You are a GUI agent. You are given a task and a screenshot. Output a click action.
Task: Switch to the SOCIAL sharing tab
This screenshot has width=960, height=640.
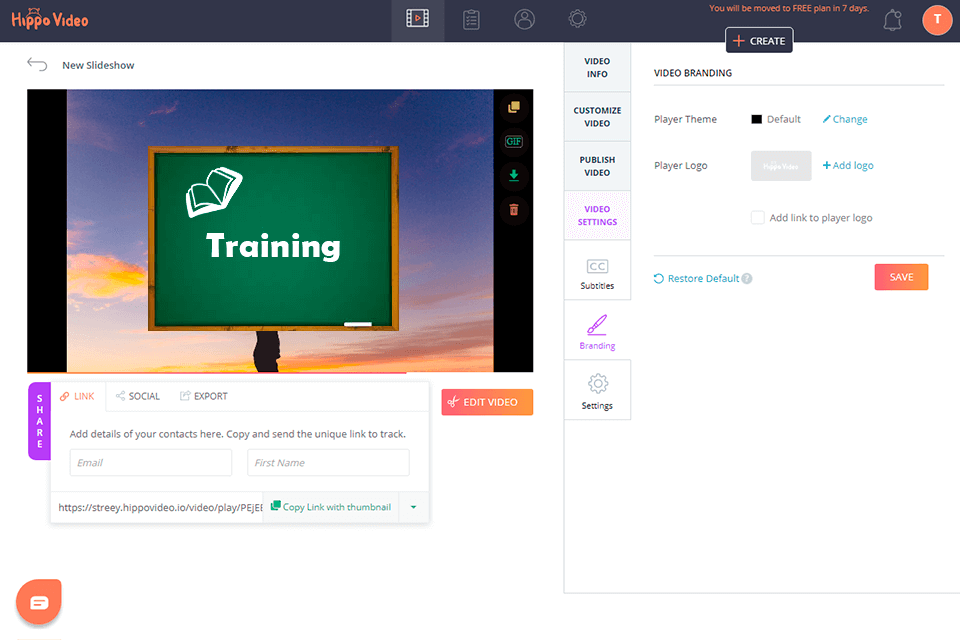(x=137, y=395)
